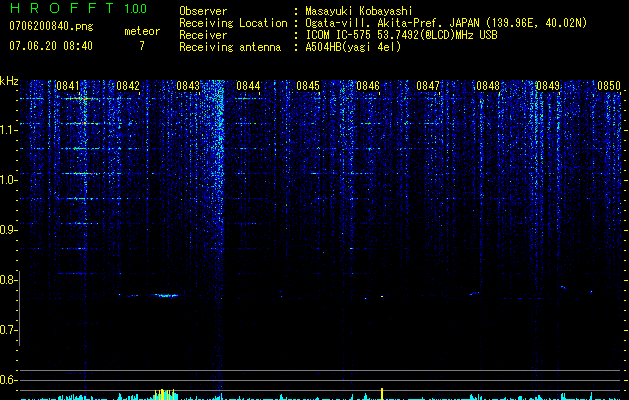Click the A504HB(yagi 4el) antenna text
The height and width of the screenshot is (400, 629).
pyautogui.click(x=353, y=47)
